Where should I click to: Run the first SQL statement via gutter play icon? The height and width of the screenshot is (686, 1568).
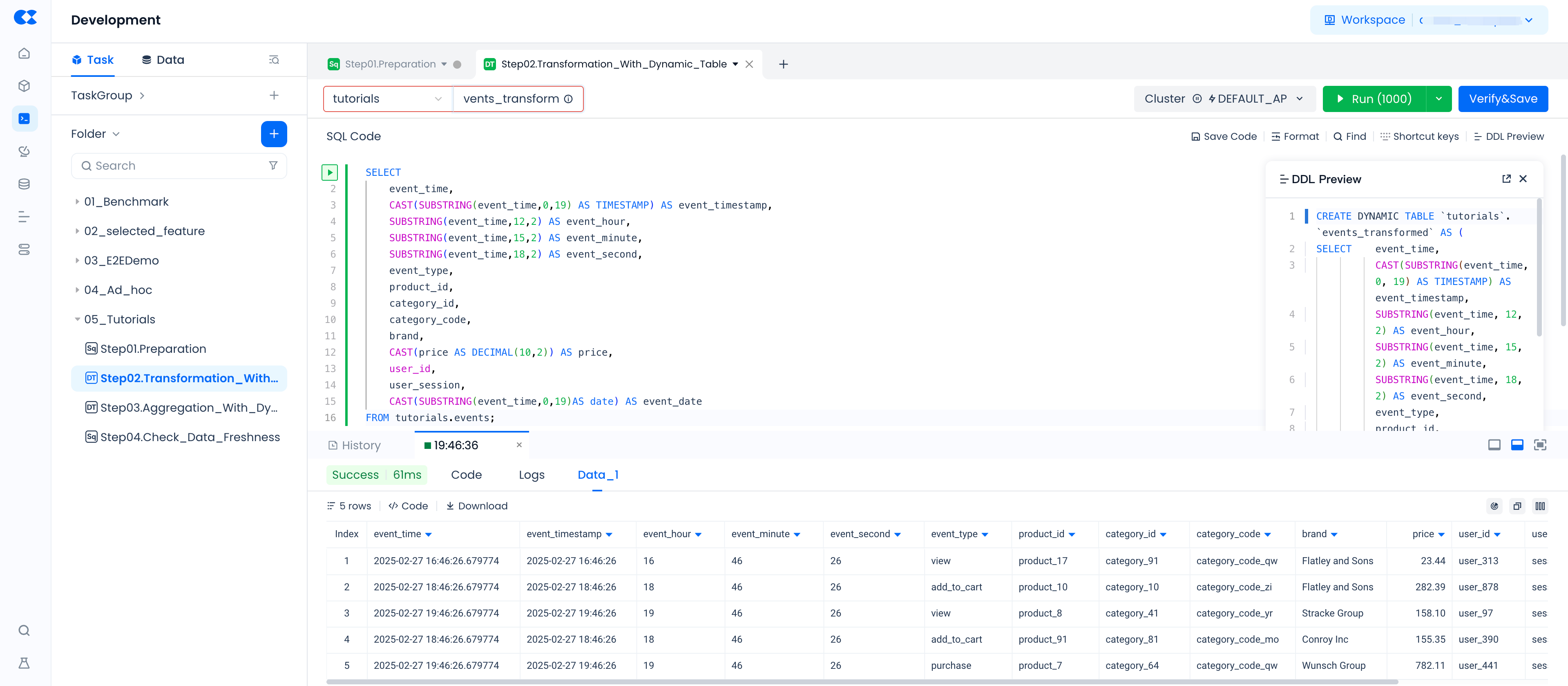(x=329, y=173)
